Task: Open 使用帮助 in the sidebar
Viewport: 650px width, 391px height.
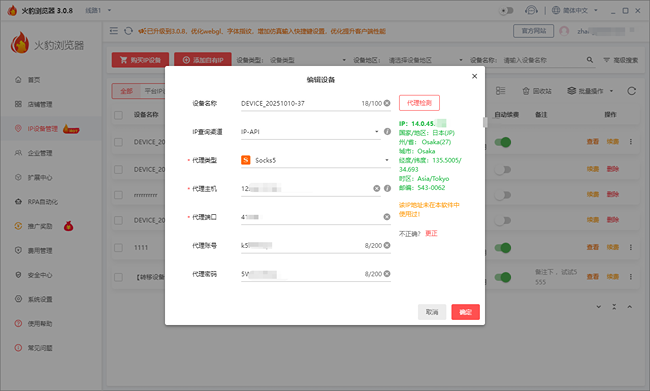Action: 40,324
